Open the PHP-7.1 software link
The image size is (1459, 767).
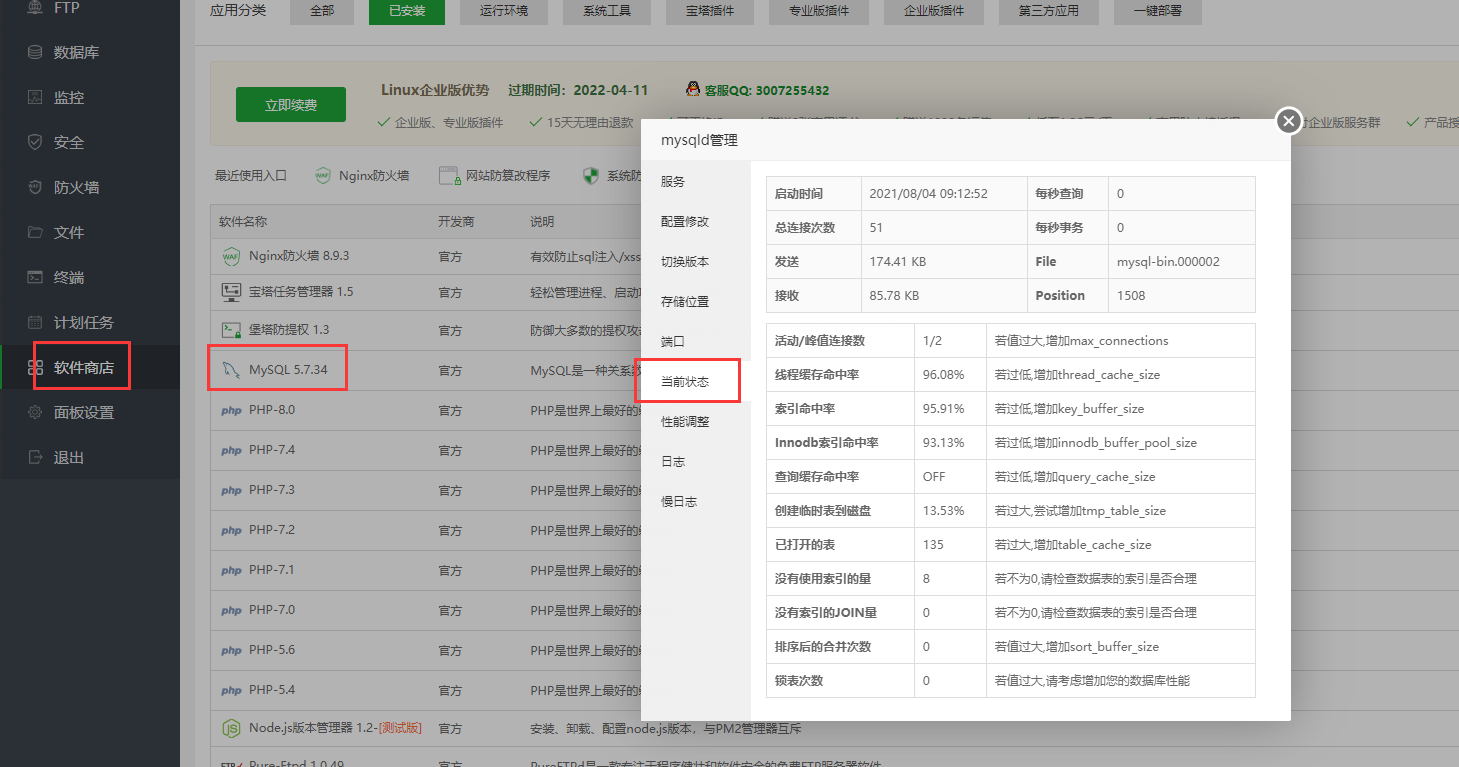coord(272,570)
